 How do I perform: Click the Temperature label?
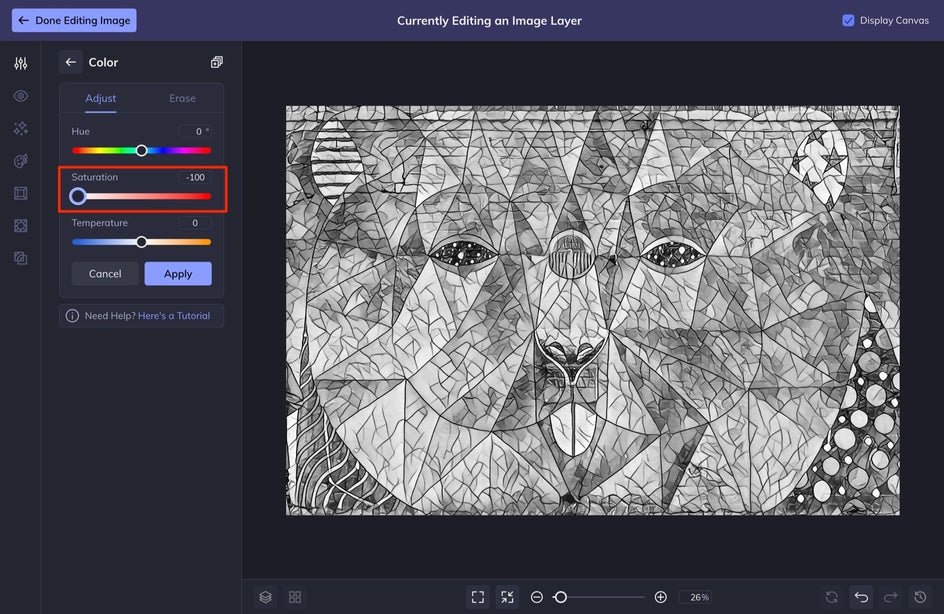99,223
